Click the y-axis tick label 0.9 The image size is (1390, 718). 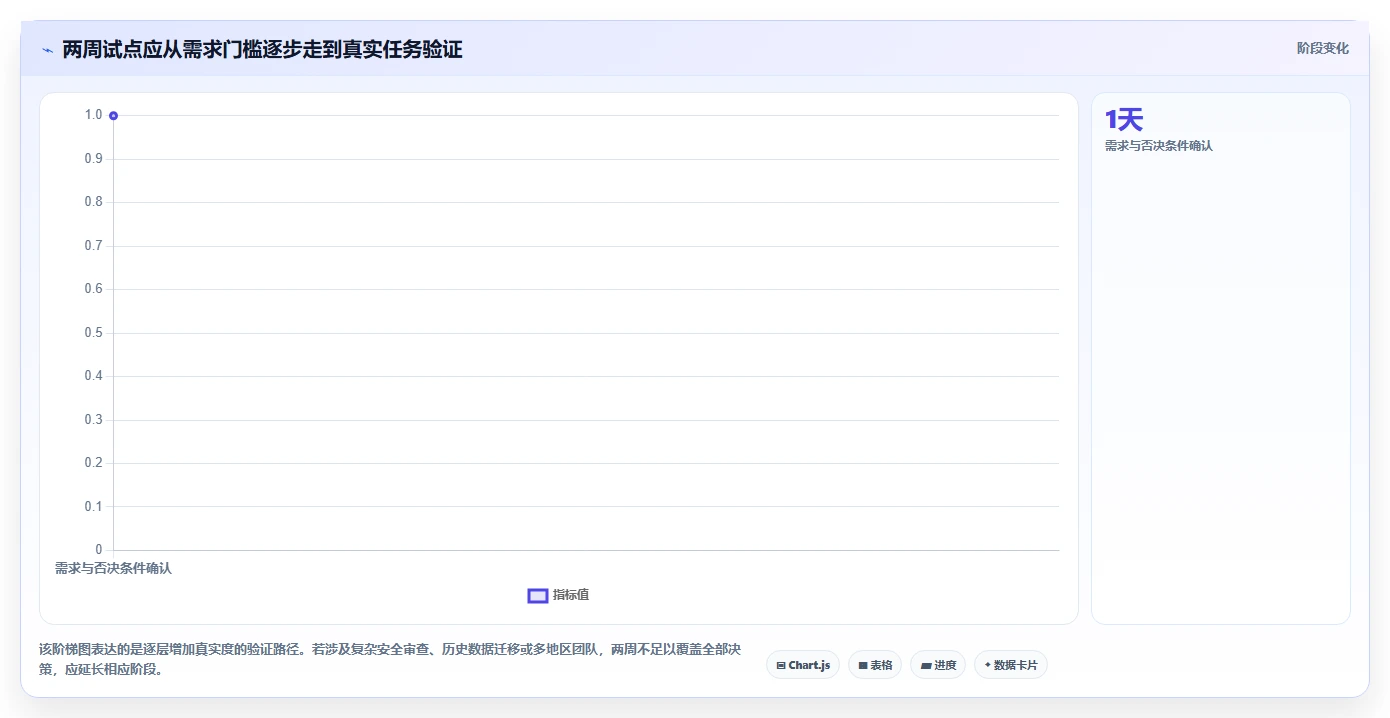(93, 159)
